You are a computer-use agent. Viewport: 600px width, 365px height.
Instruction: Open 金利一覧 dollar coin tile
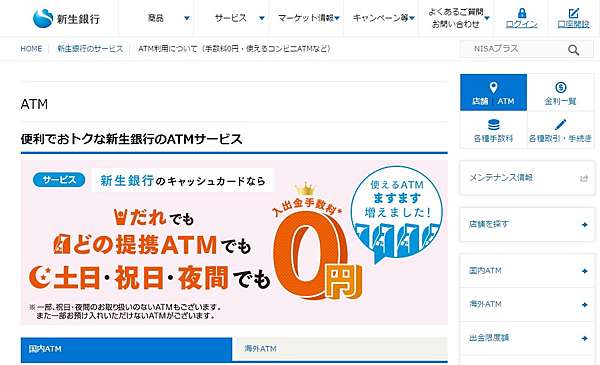(561, 93)
